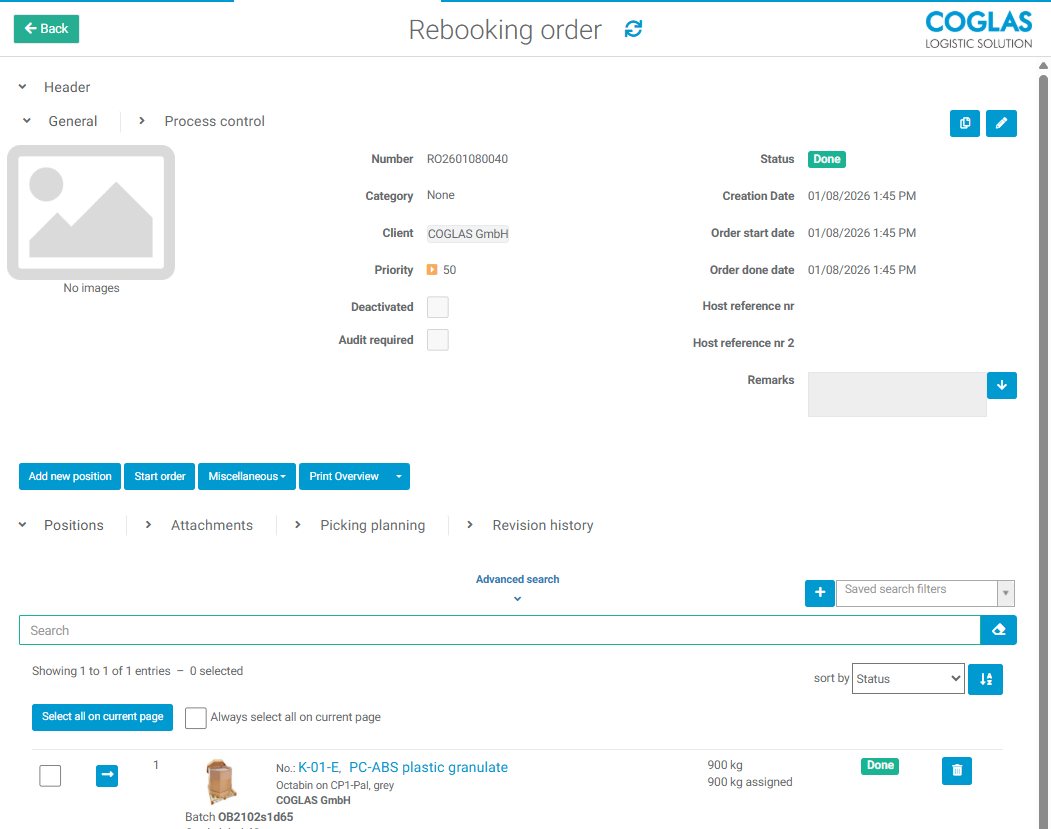Open the sort by Status dropdown
Screen dimensions: 1051x829
point(907,679)
